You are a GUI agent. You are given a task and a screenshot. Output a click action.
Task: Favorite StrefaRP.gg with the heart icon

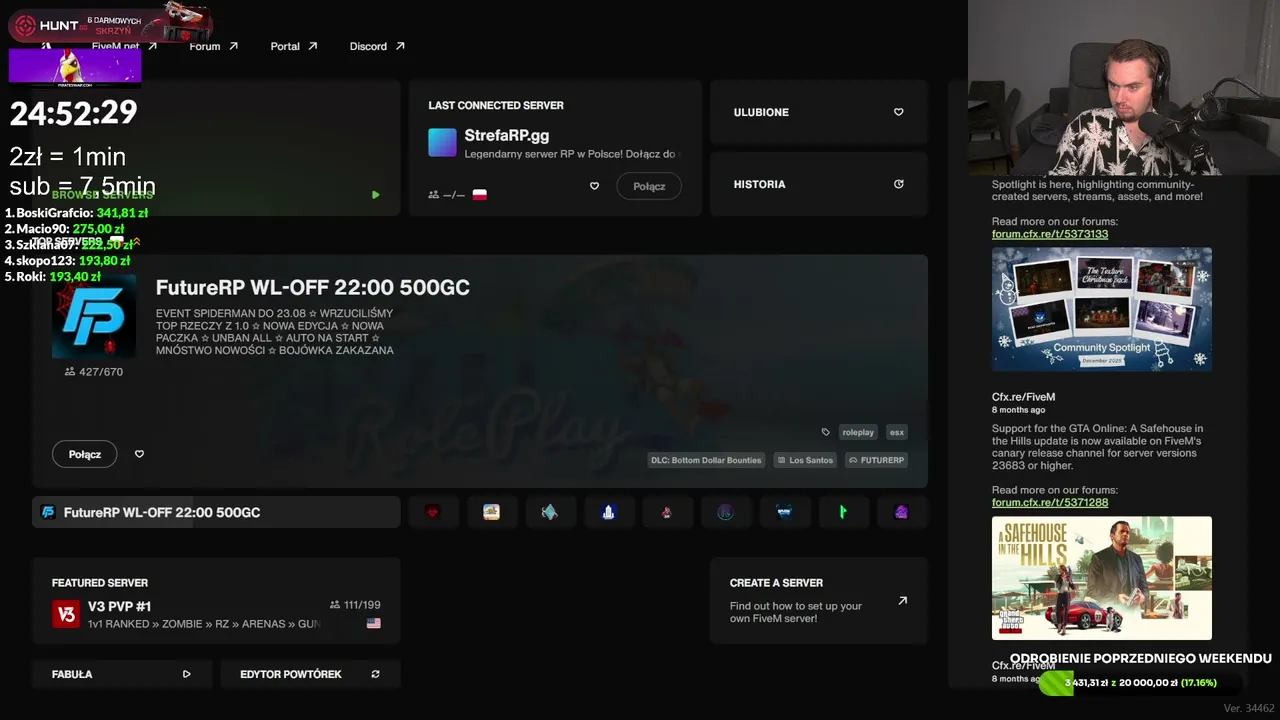pyautogui.click(x=594, y=186)
